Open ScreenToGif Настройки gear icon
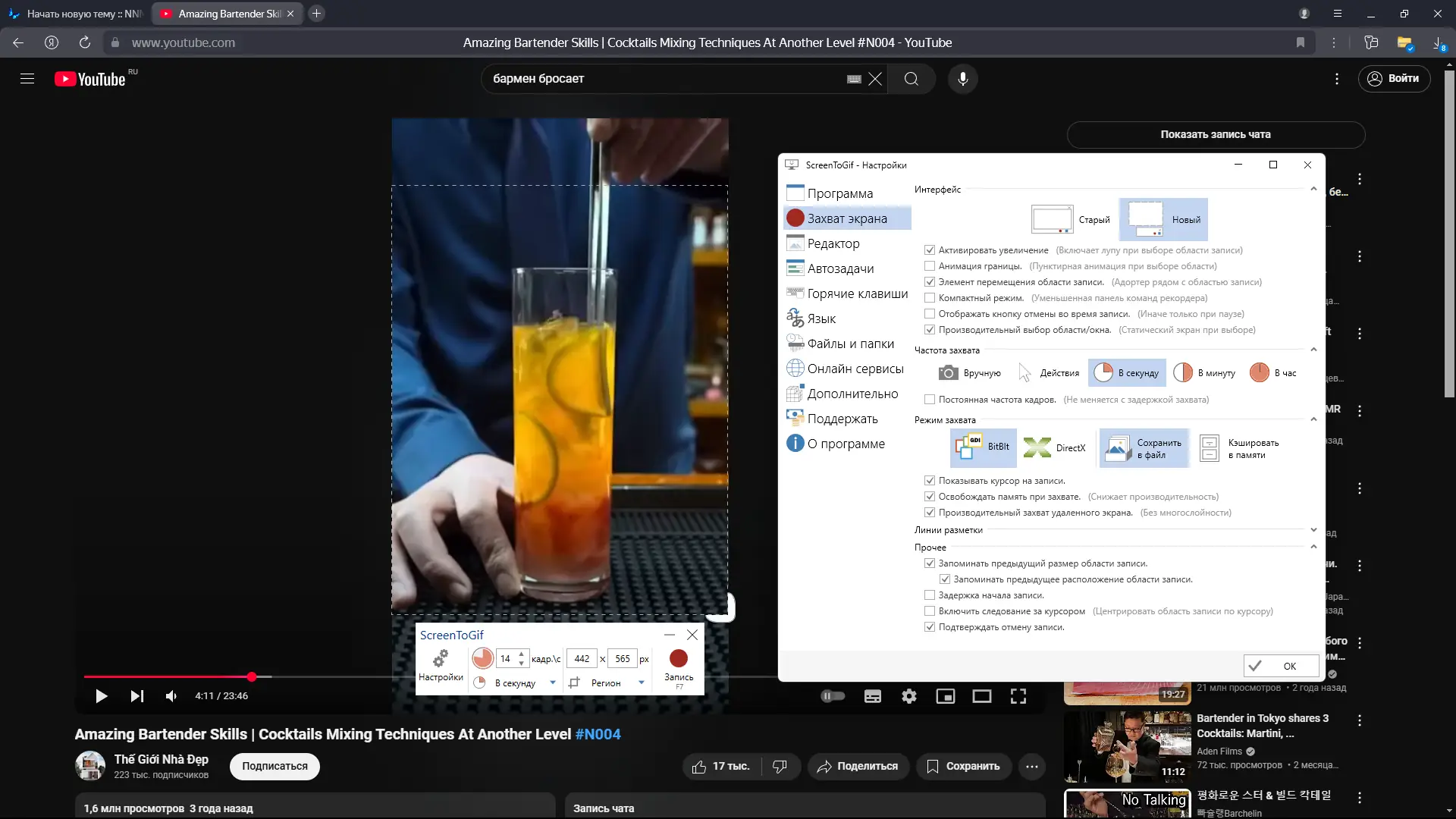This screenshot has height=819, width=1456. click(441, 660)
